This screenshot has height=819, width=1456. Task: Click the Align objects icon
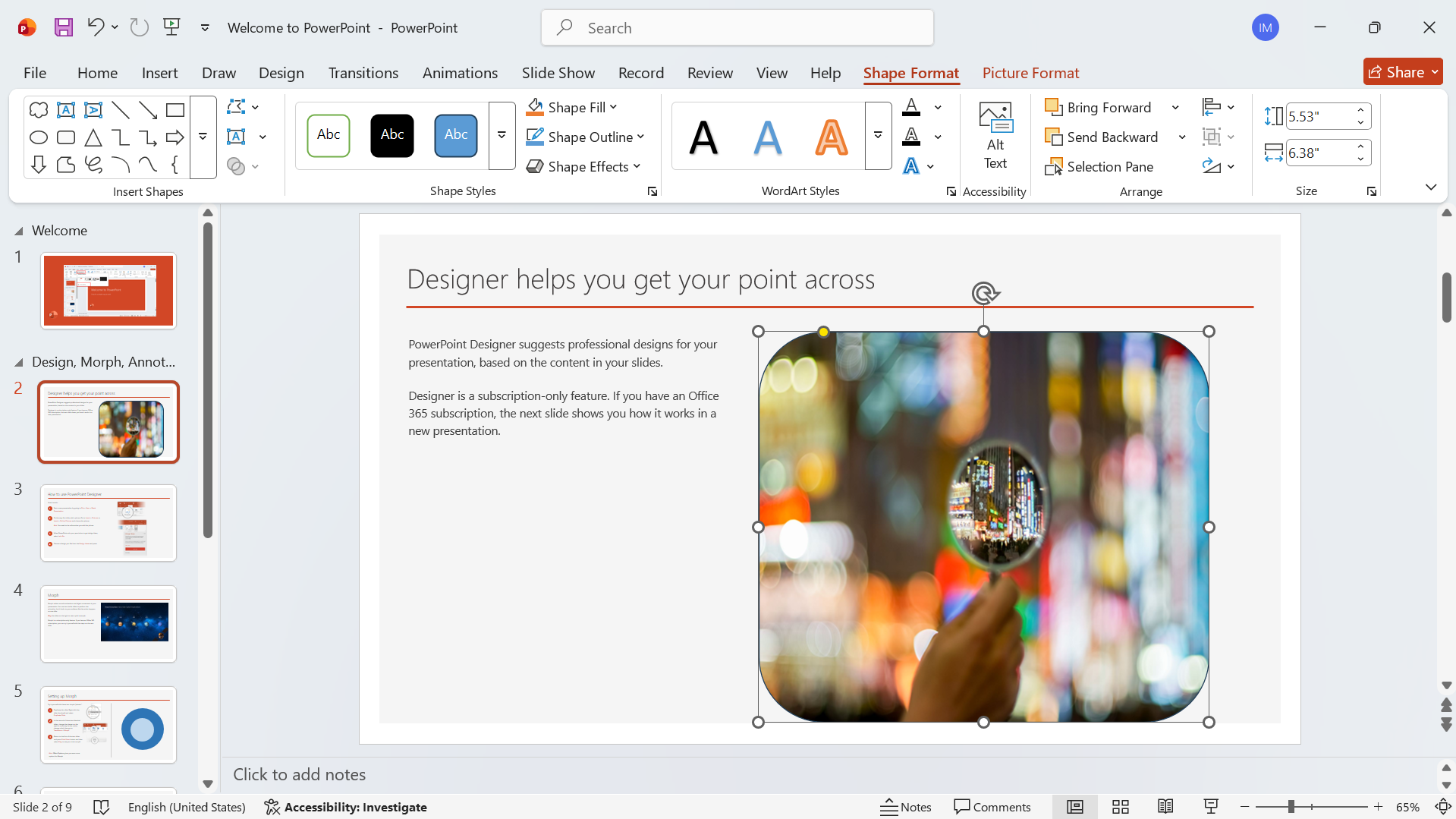pos(1212,107)
